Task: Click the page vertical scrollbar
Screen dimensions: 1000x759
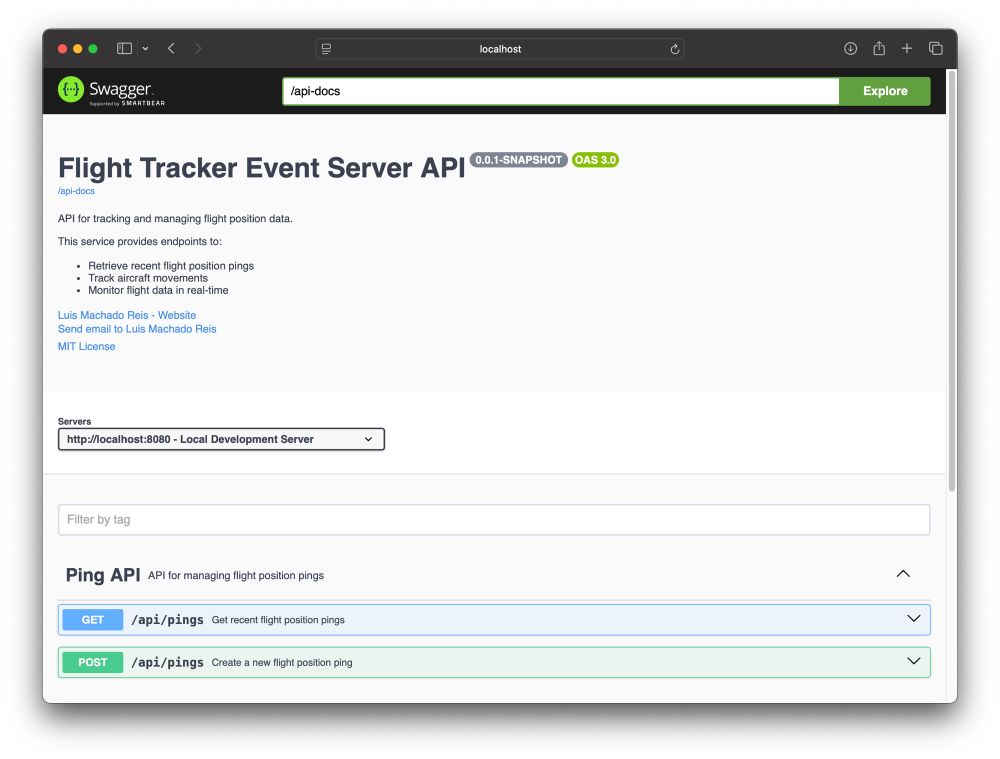Action: [x=952, y=281]
